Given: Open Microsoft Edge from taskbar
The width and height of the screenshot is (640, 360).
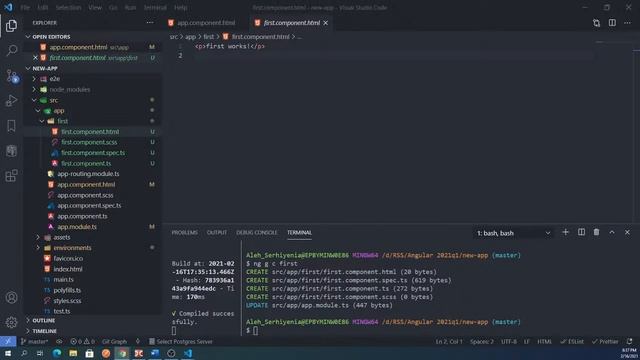Looking at the screenshot, I should click(x=57, y=353).
